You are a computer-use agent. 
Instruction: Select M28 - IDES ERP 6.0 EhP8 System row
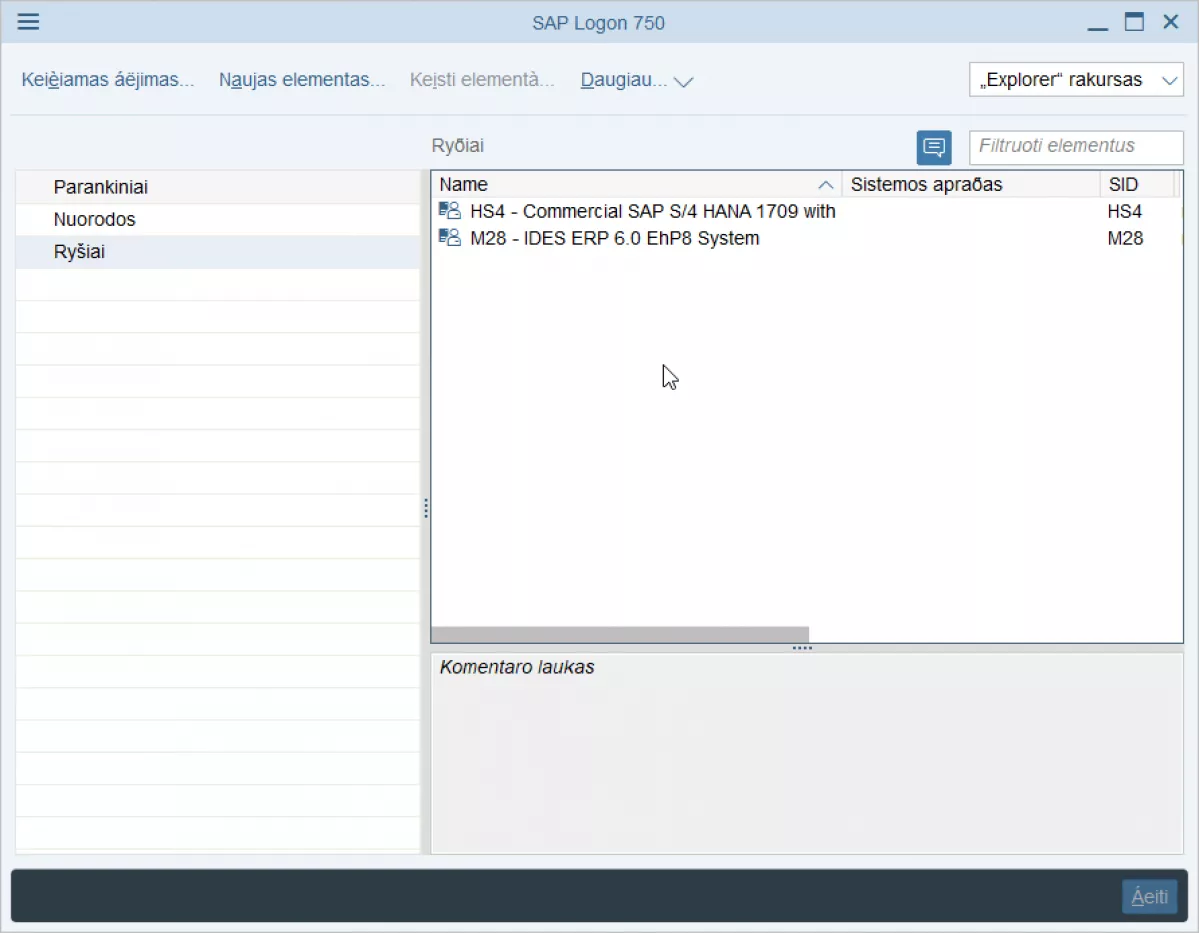coord(806,238)
